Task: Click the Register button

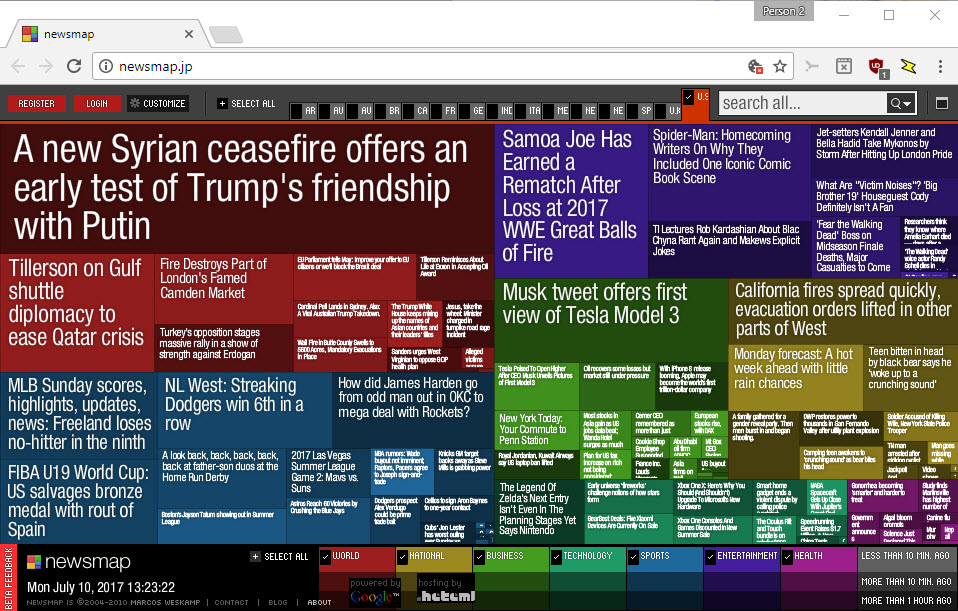Action: (x=36, y=104)
